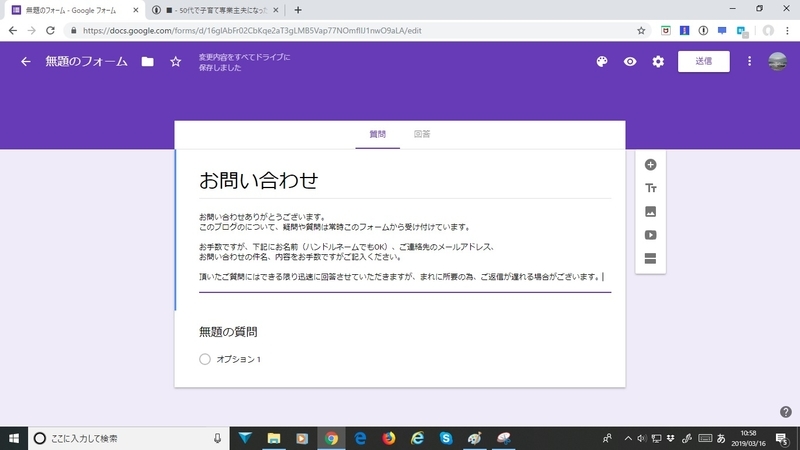Click the form title お問い合わせ
This screenshot has width=800, height=450.
point(258,181)
